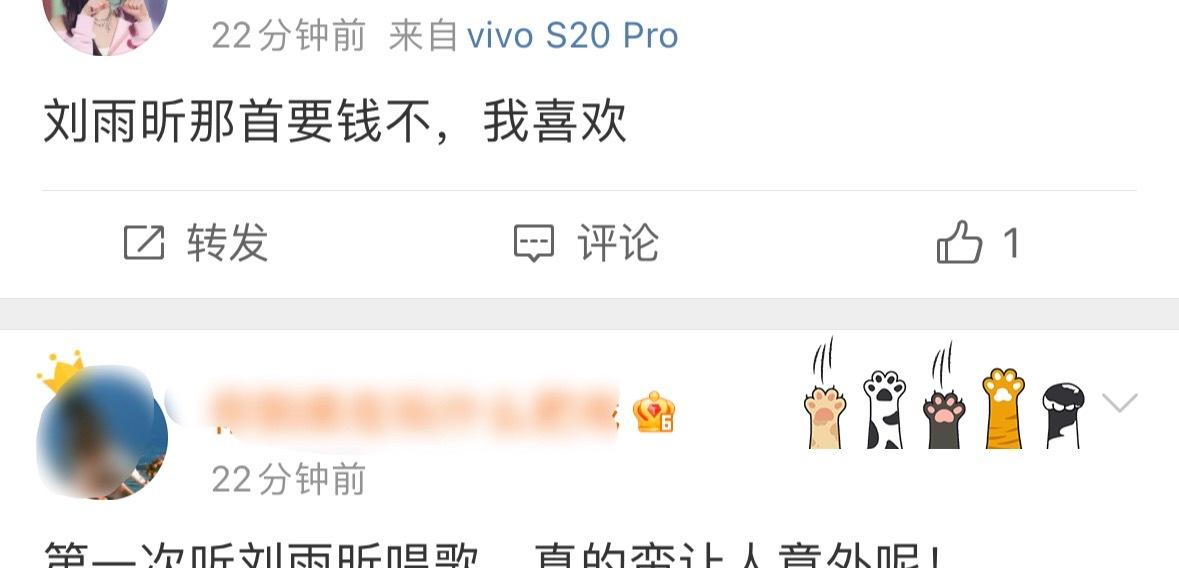Tap the black-and-white spotted cat paw
The height and width of the screenshot is (568, 1179).
[883, 409]
